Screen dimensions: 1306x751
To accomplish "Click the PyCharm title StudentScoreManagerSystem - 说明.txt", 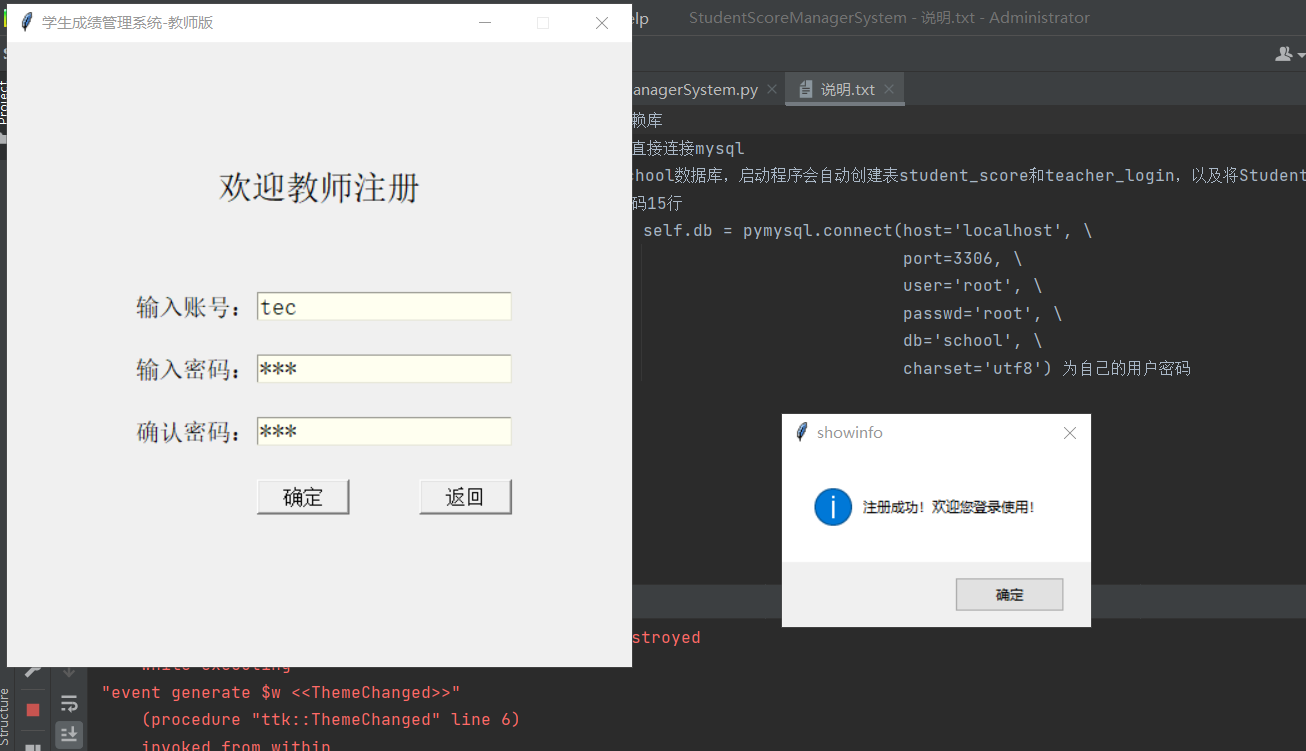I will click(889, 17).
